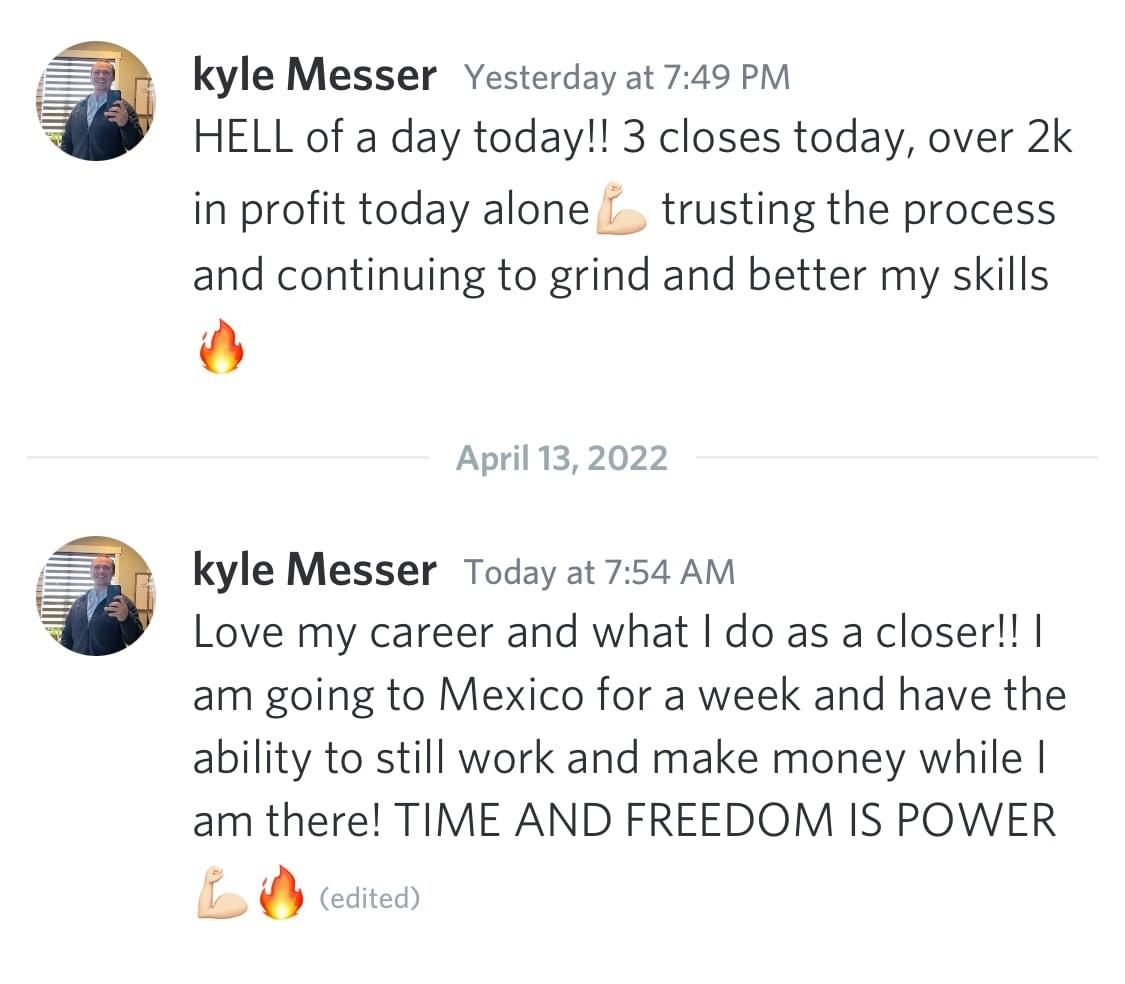Click the text "TIME AND FREEDOM IS POWER"
The height and width of the screenshot is (984, 1125).
coord(726,822)
